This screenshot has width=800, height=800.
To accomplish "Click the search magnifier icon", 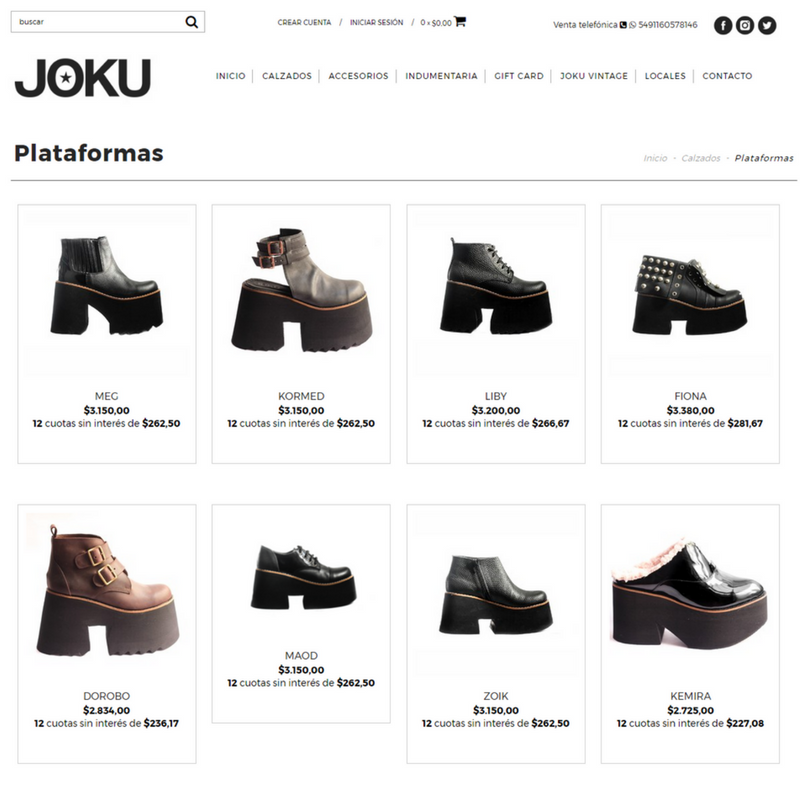I will click(191, 22).
